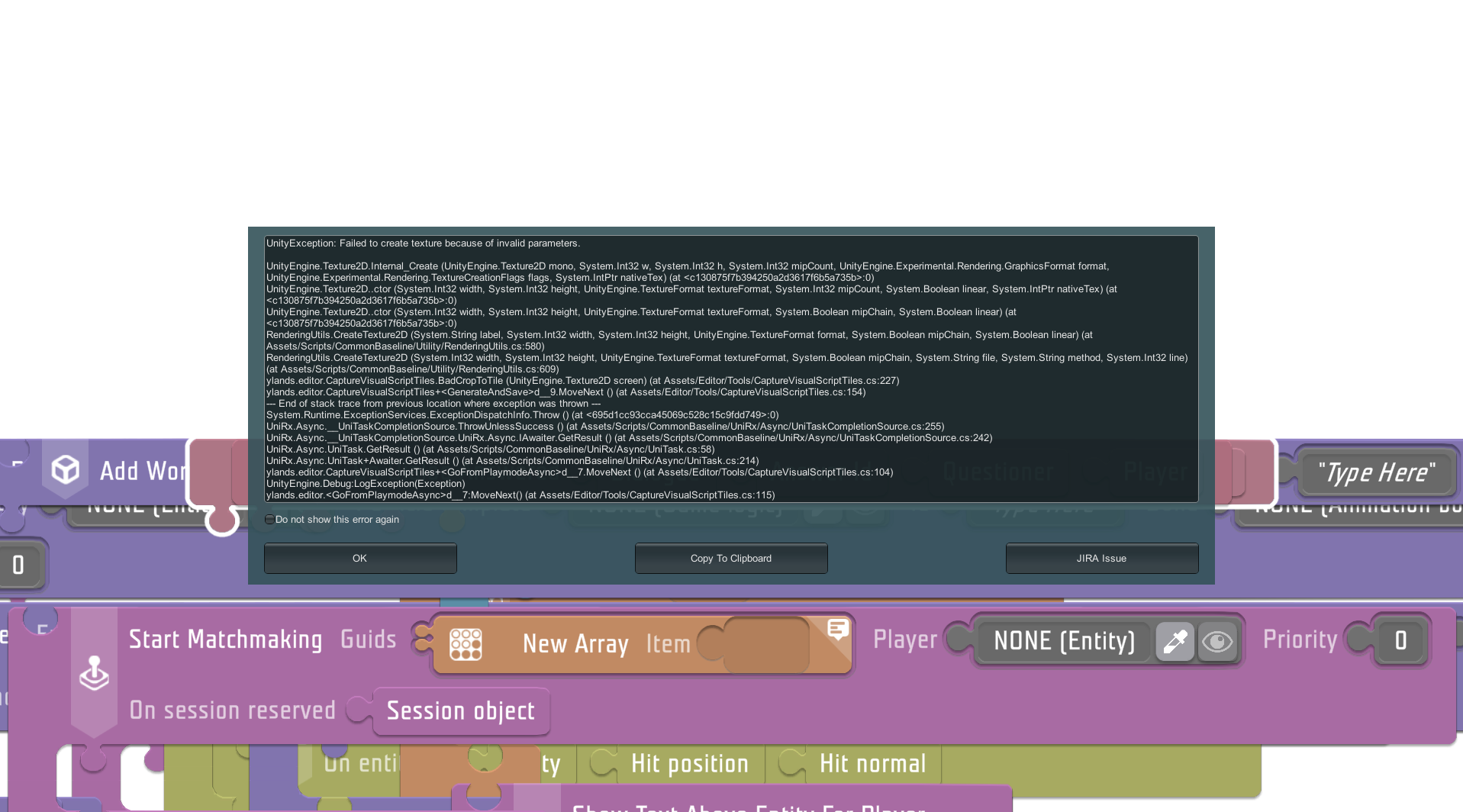
Task: Open the comment icon on New Array tile
Action: click(x=837, y=629)
